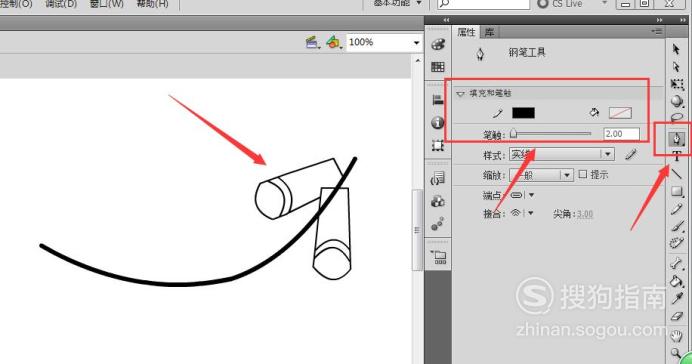Image resolution: width=692 pixels, height=364 pixels.
Task: Click the stroke width 2.00 field
Action: pyautogui.click(x=621, y=134)
